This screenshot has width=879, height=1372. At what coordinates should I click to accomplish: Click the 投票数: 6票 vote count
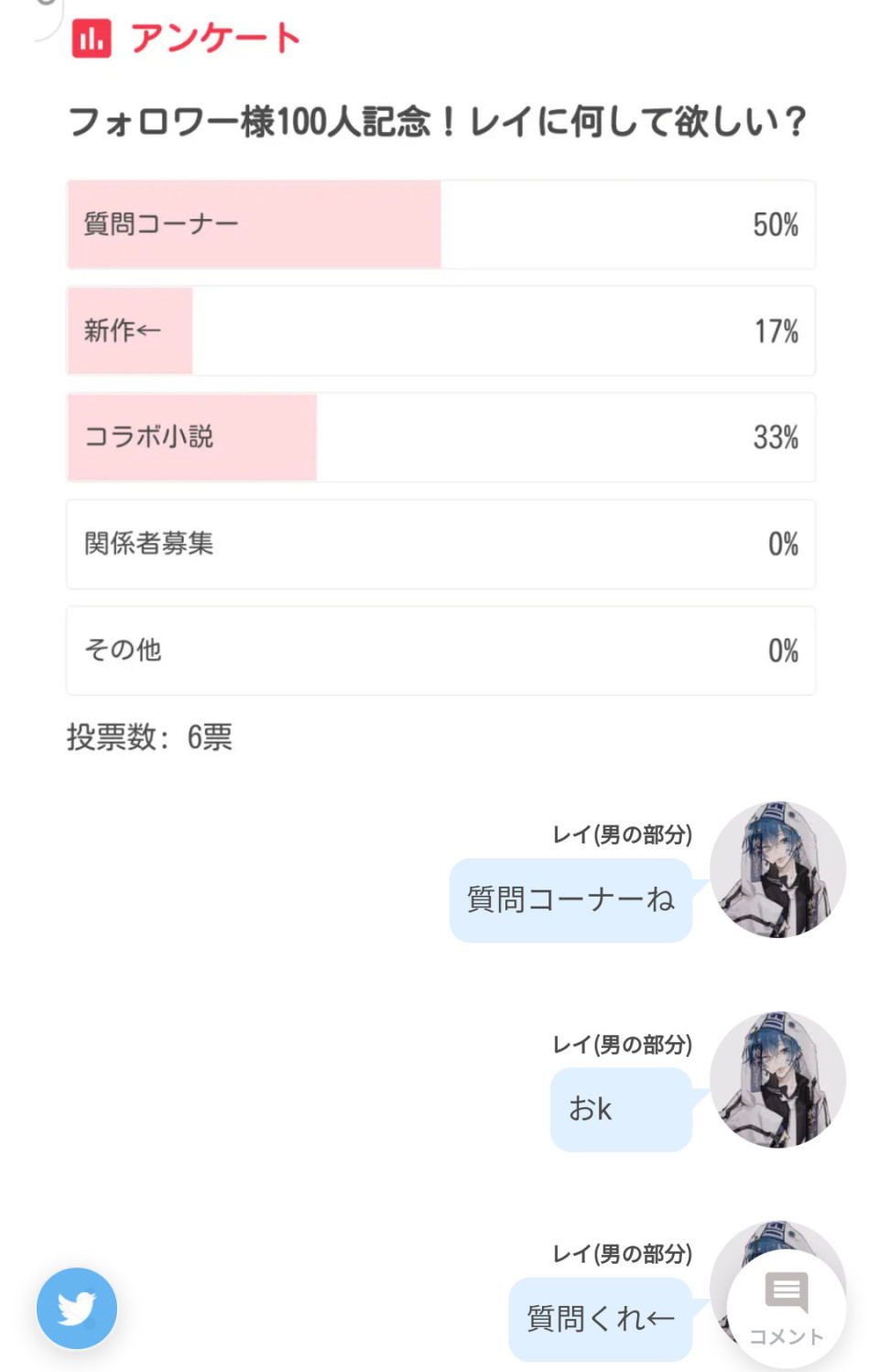(149, 736)
